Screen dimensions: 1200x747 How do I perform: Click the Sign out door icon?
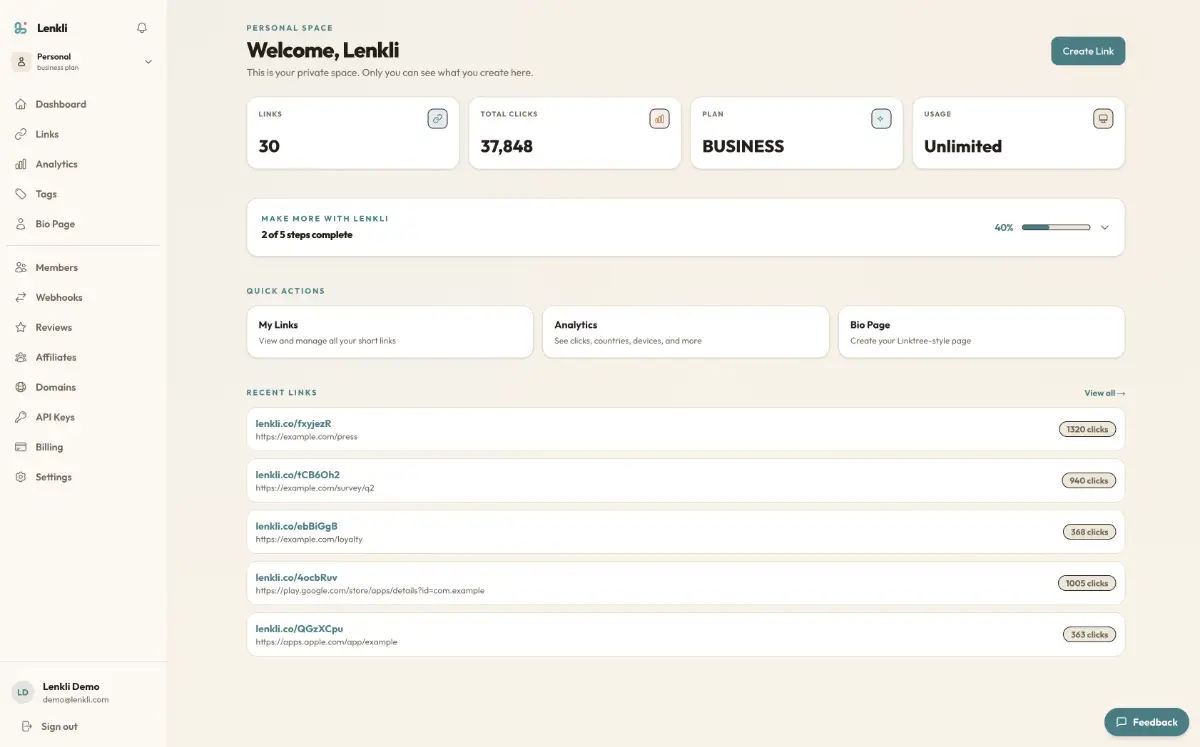26,726
